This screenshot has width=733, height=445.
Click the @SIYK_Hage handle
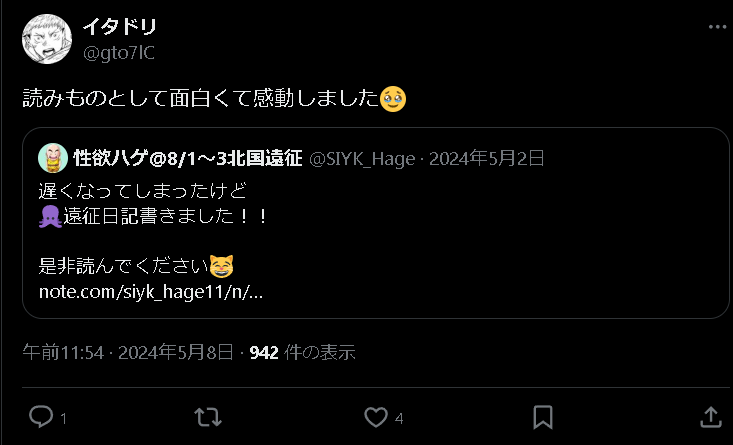click(362, 159)
